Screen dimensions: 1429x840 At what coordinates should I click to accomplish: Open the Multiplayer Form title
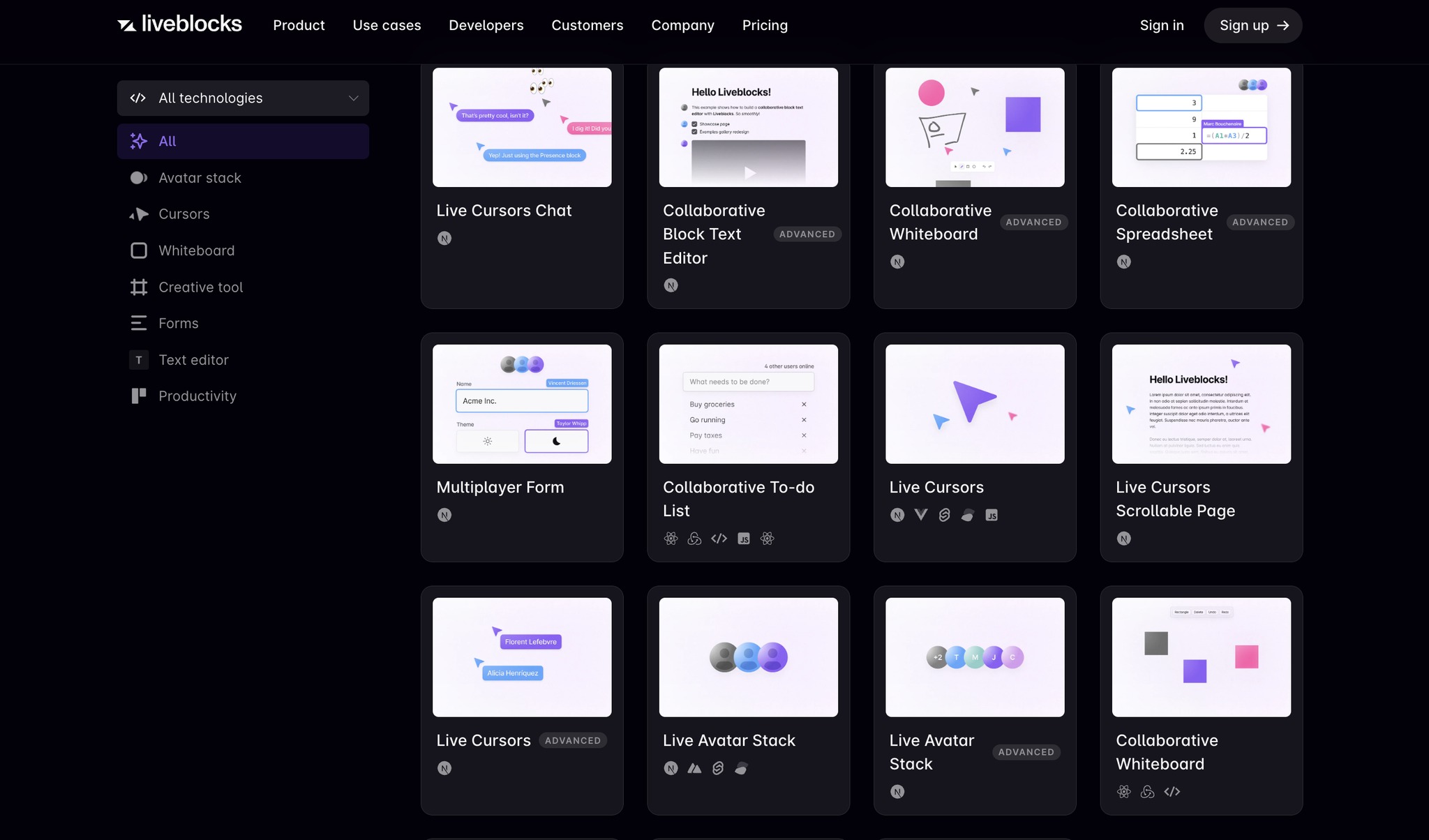(x=500, y=488)
